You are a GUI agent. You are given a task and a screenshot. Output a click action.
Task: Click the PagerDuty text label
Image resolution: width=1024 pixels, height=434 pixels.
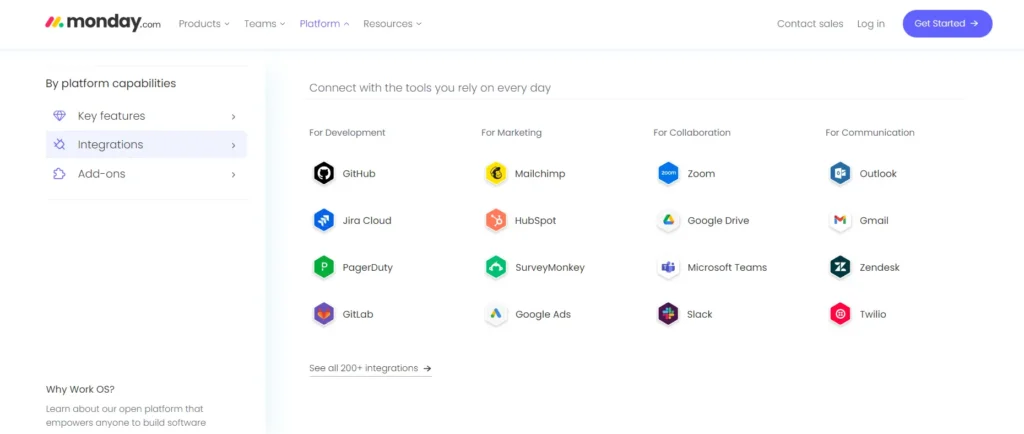(x=368, y=268)
